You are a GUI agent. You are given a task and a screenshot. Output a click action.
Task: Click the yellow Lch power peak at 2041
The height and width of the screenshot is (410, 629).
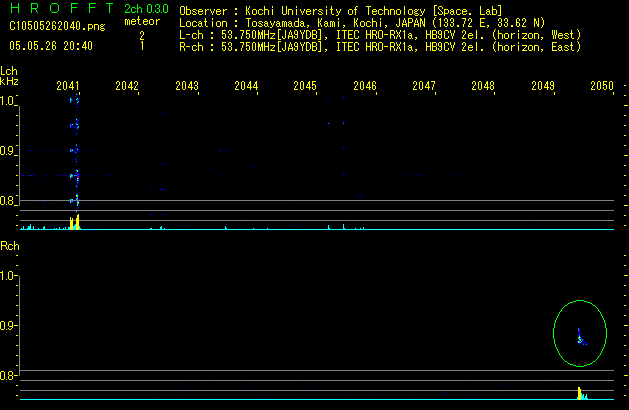(x=75, y=222)
